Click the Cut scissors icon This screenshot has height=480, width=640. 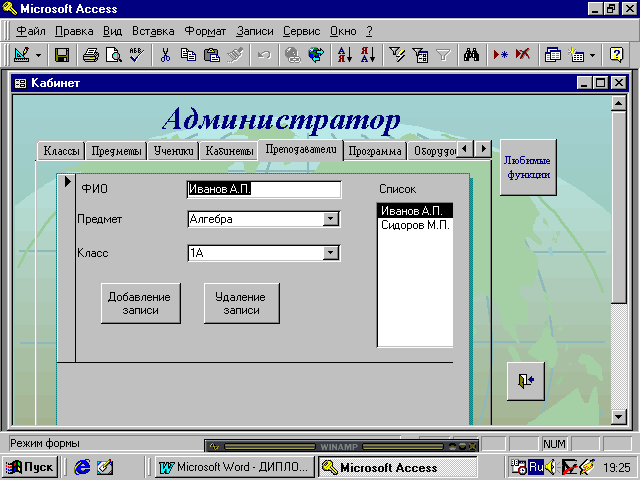pyautogui.click(x=166, y=55)
